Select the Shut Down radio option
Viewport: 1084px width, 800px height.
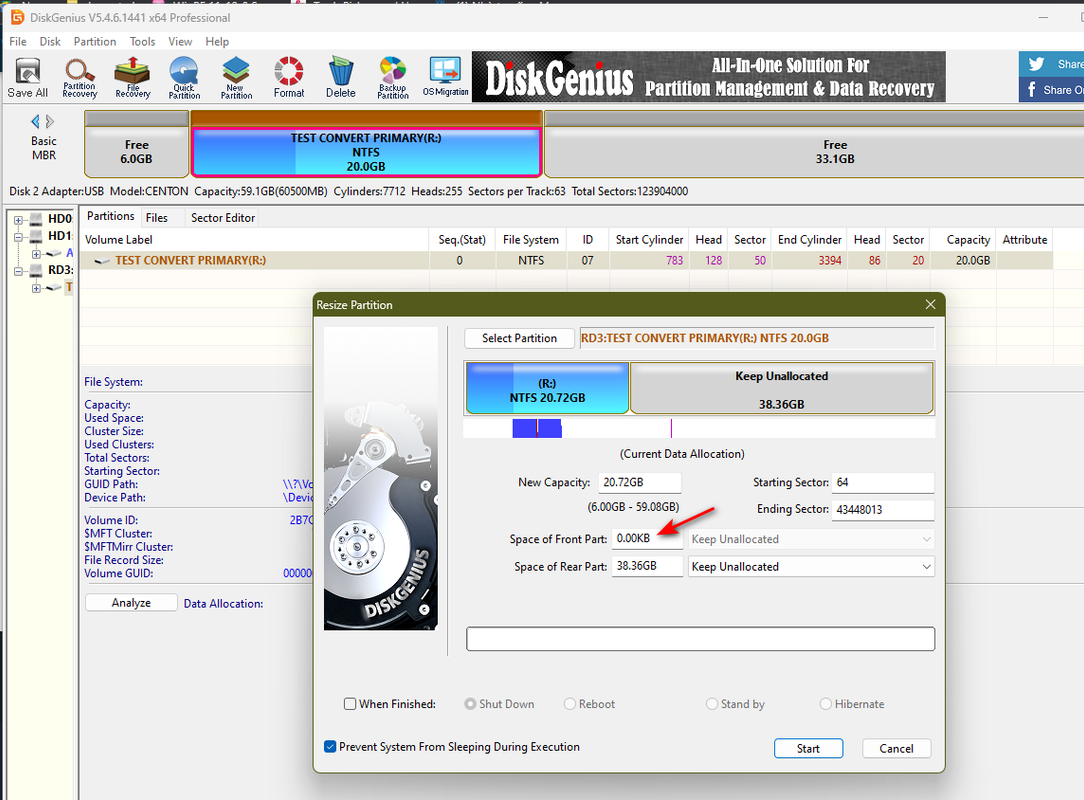tap(470, 704)
